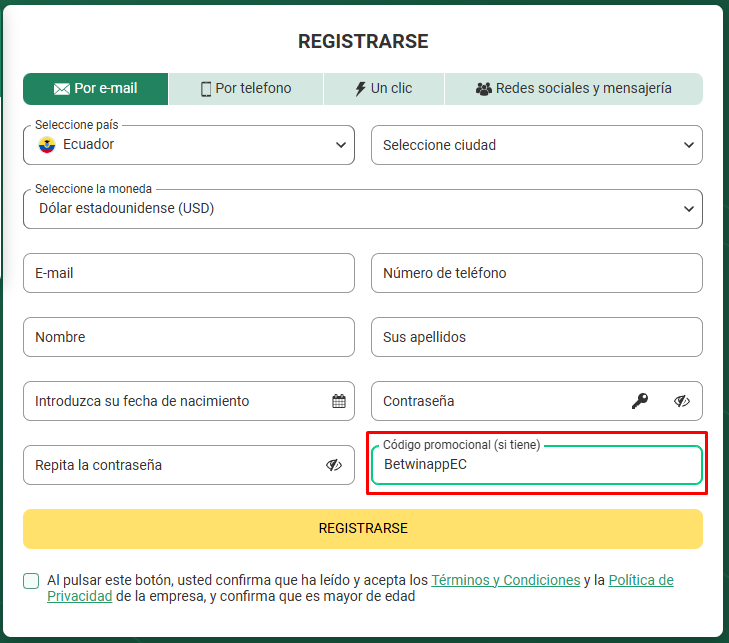Click the country dropdown chevron arrow
Image resolution: width=729 pixels, height=643 pixels.
(x=341, y=145)
